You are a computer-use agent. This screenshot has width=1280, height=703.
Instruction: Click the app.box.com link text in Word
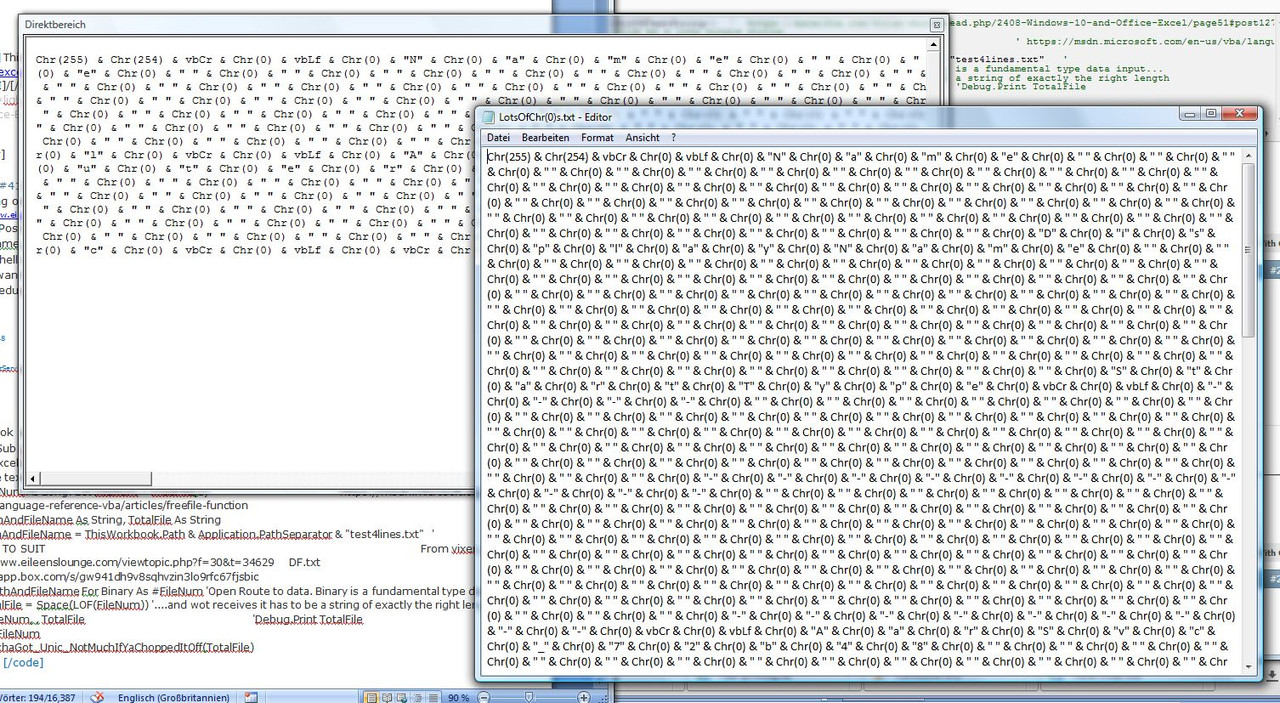point(129,576)
